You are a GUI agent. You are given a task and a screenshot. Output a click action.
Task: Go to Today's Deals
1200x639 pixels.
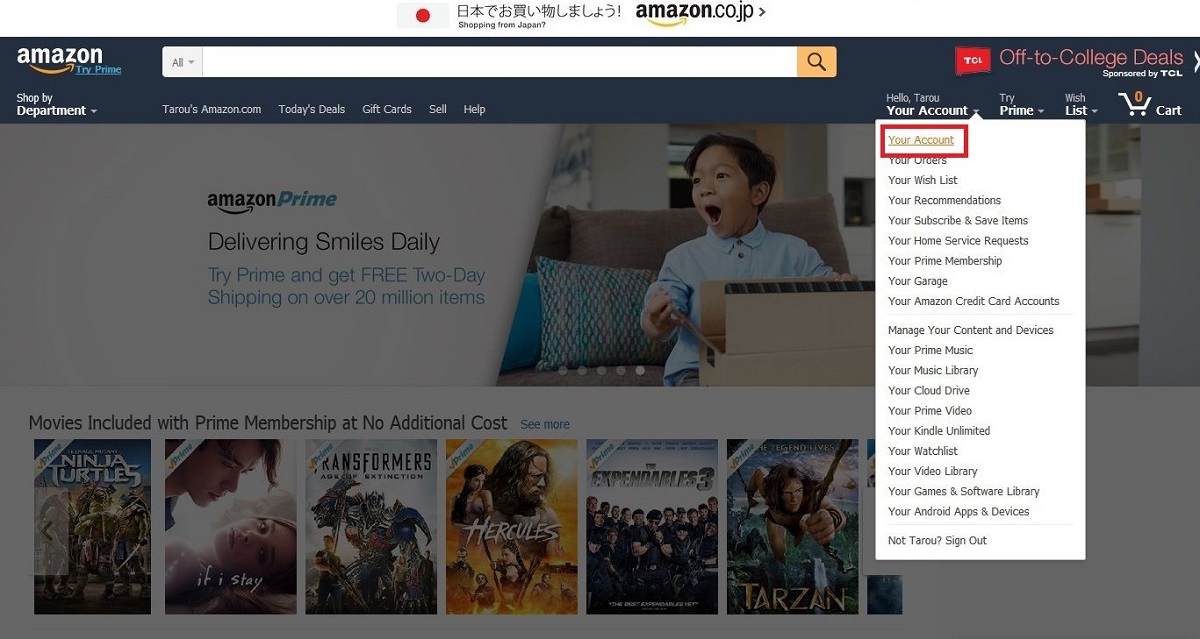312,109
